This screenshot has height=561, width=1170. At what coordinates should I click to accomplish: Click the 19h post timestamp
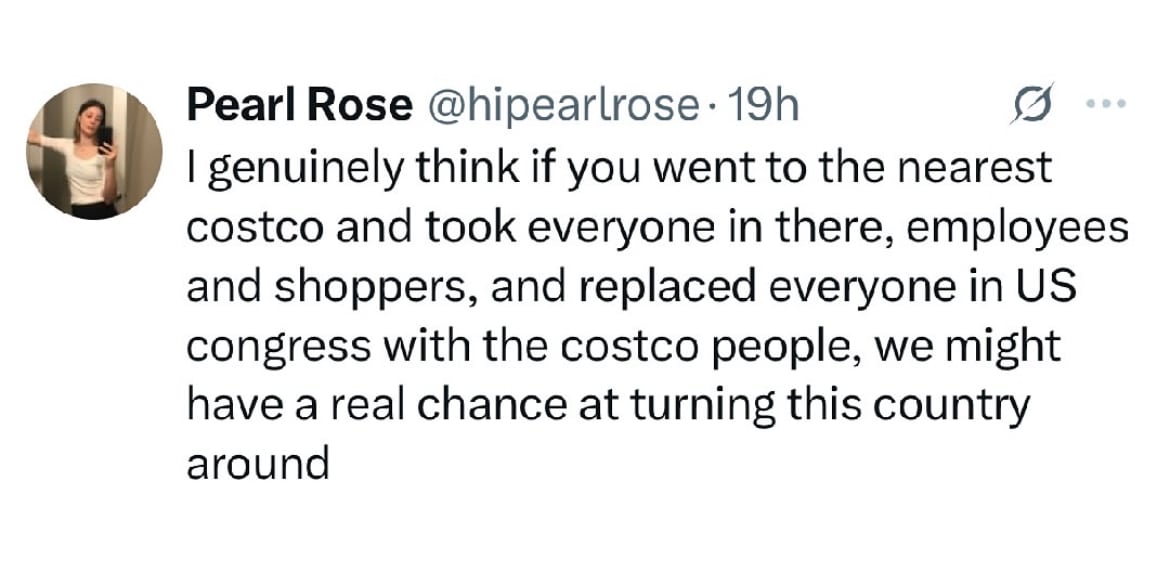(766, 104)
